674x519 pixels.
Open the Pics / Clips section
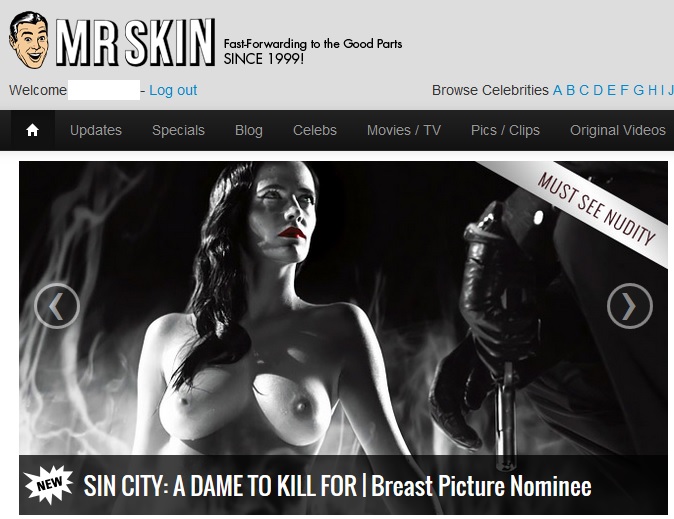505,130
